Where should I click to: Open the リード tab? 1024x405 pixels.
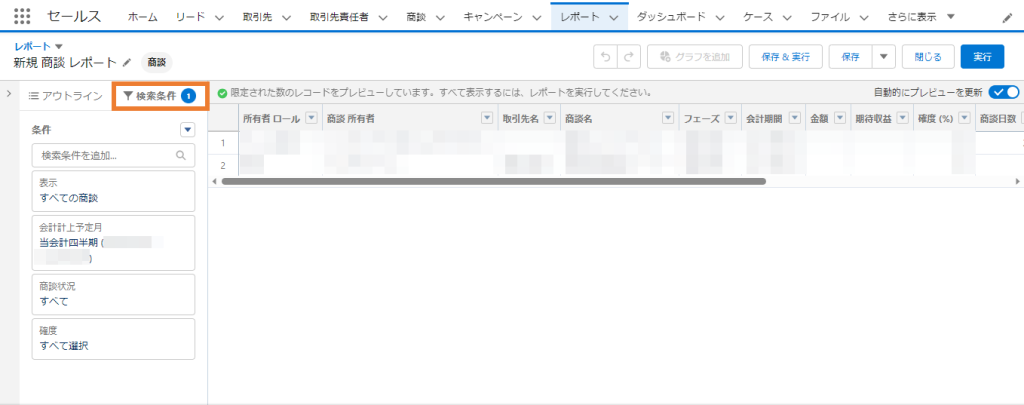190,17
